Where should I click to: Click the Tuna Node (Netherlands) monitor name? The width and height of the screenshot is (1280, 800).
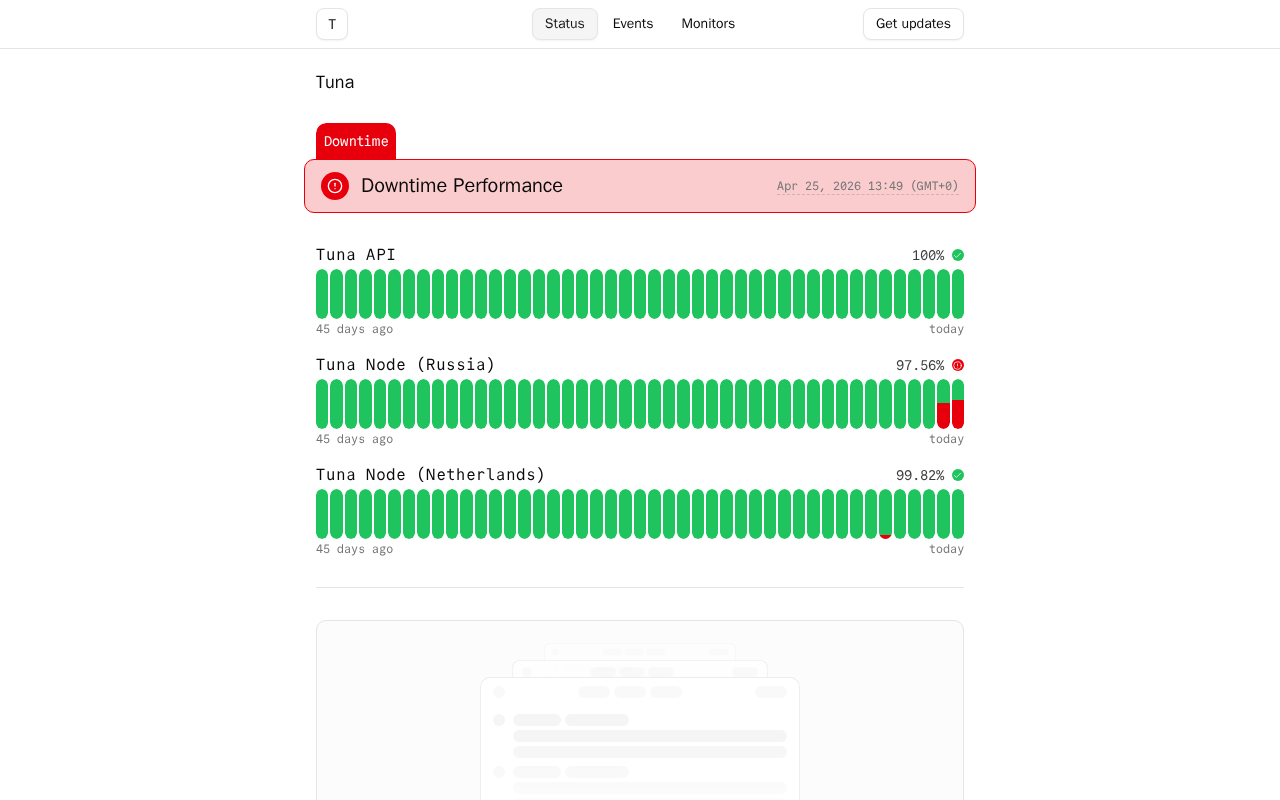coord(431,475)
